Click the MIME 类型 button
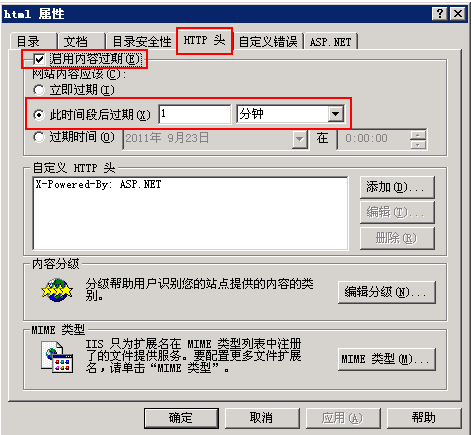Image resolution: width=471 pixels, height=435 pixels. click(x=387, y=359)
